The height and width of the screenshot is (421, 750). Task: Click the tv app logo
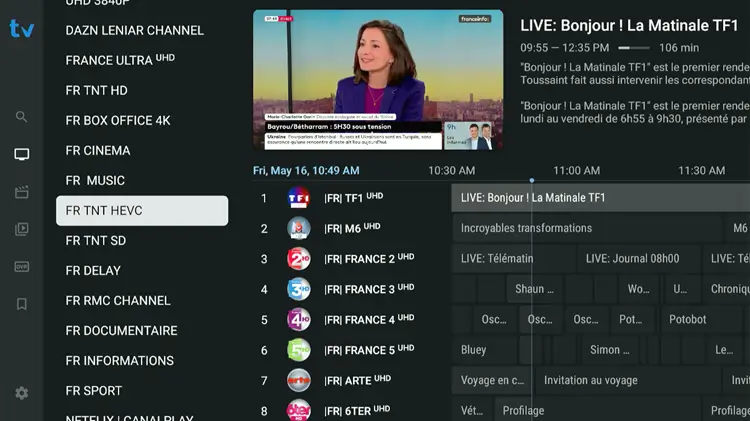(x=22, y=29)
